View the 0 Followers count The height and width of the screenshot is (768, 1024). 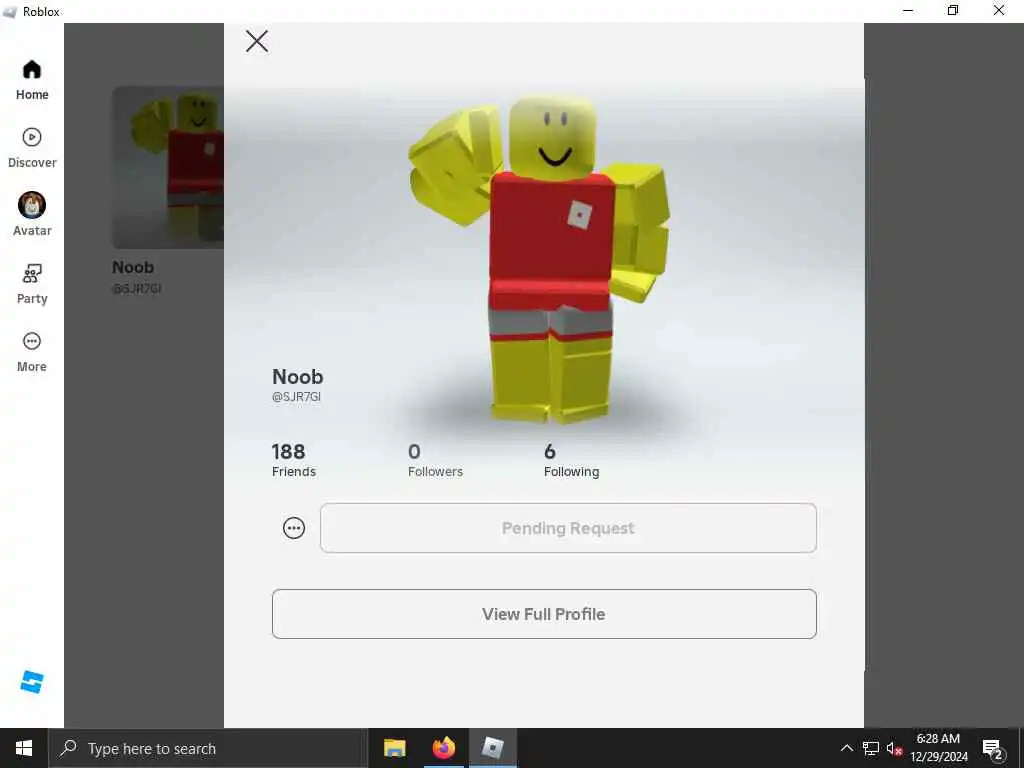435,460
